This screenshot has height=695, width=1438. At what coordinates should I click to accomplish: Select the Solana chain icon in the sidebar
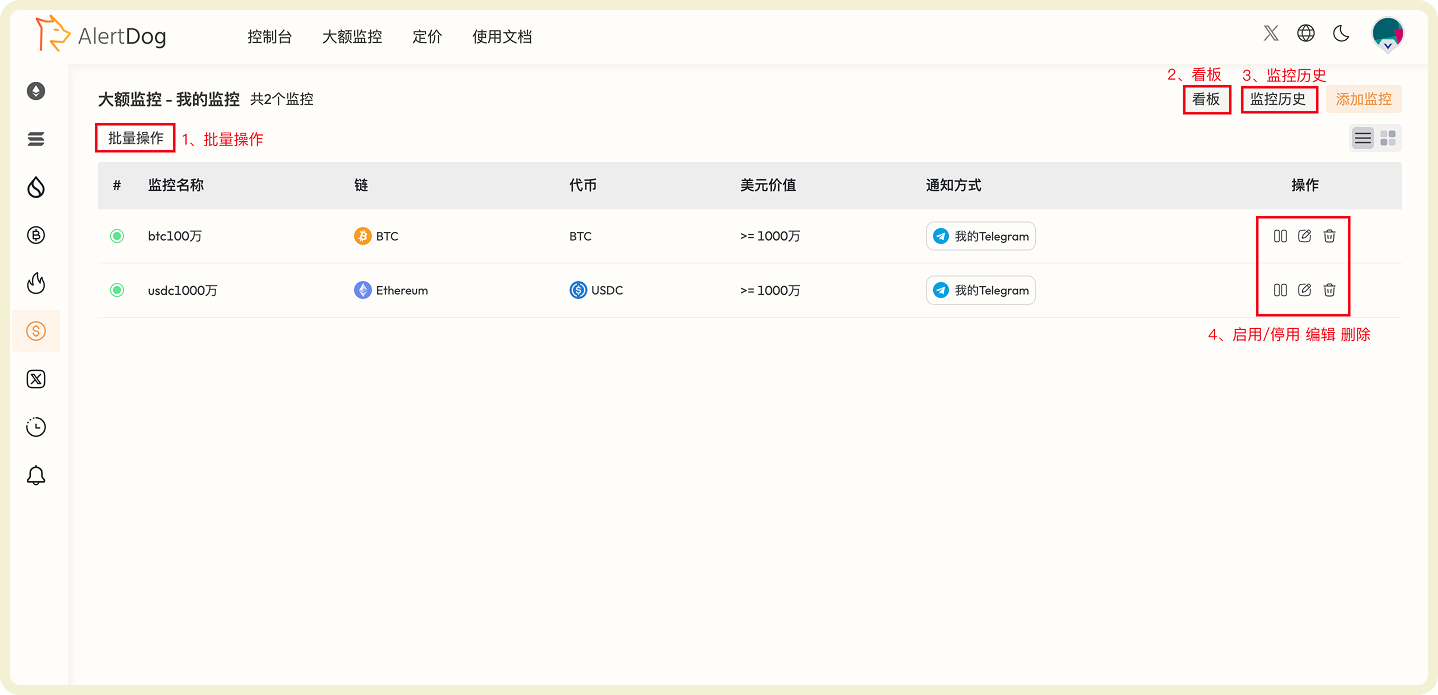coord(36,139)
